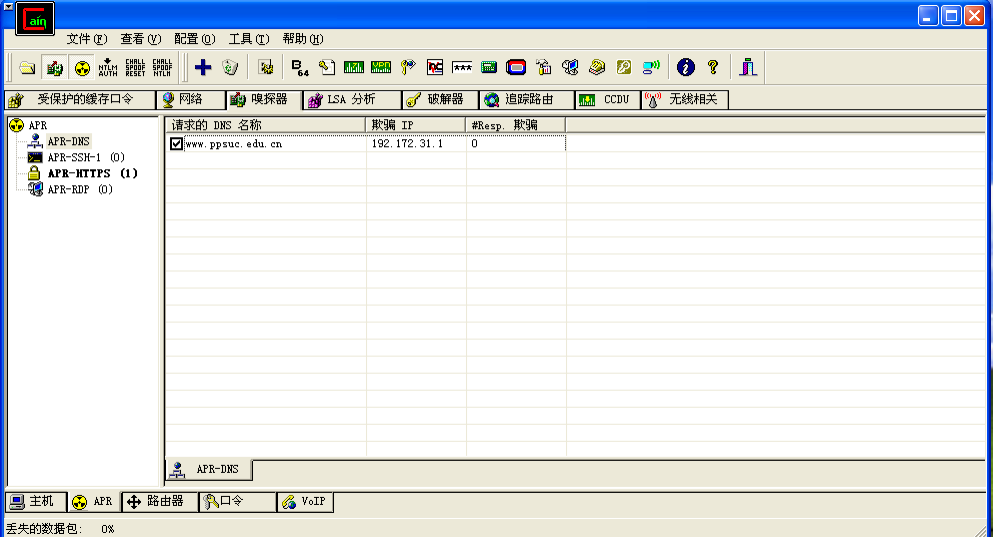Click the green calculator-like toolbar icon
Image resolution: width=993 pixels, height=537 pixels.
489,67
